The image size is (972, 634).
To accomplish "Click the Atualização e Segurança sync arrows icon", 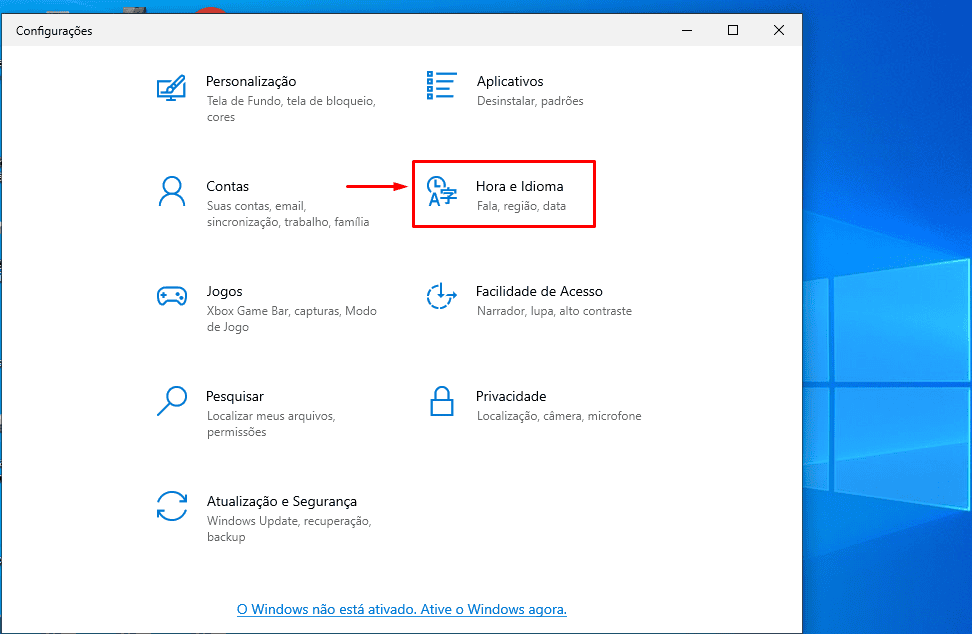I will pos(171,506).
